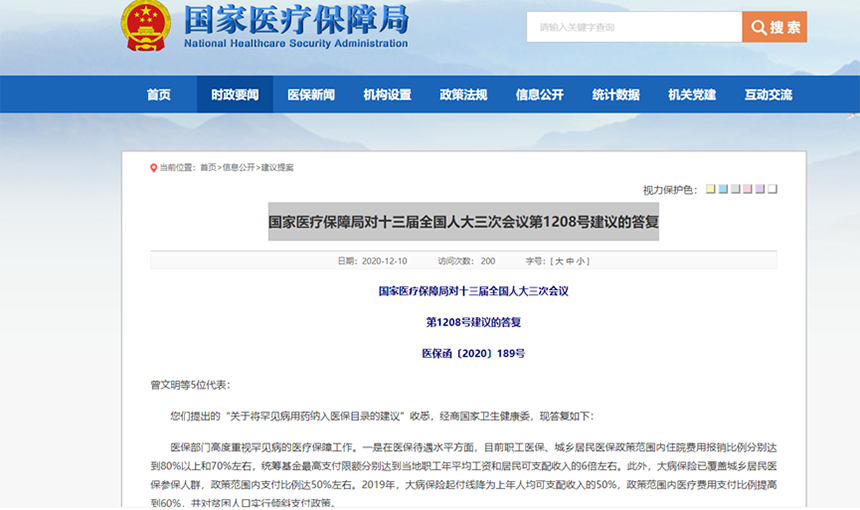860x510 pixels.
Task: Click the date text 2020-12-10
Action: click(x=384, y=262)
